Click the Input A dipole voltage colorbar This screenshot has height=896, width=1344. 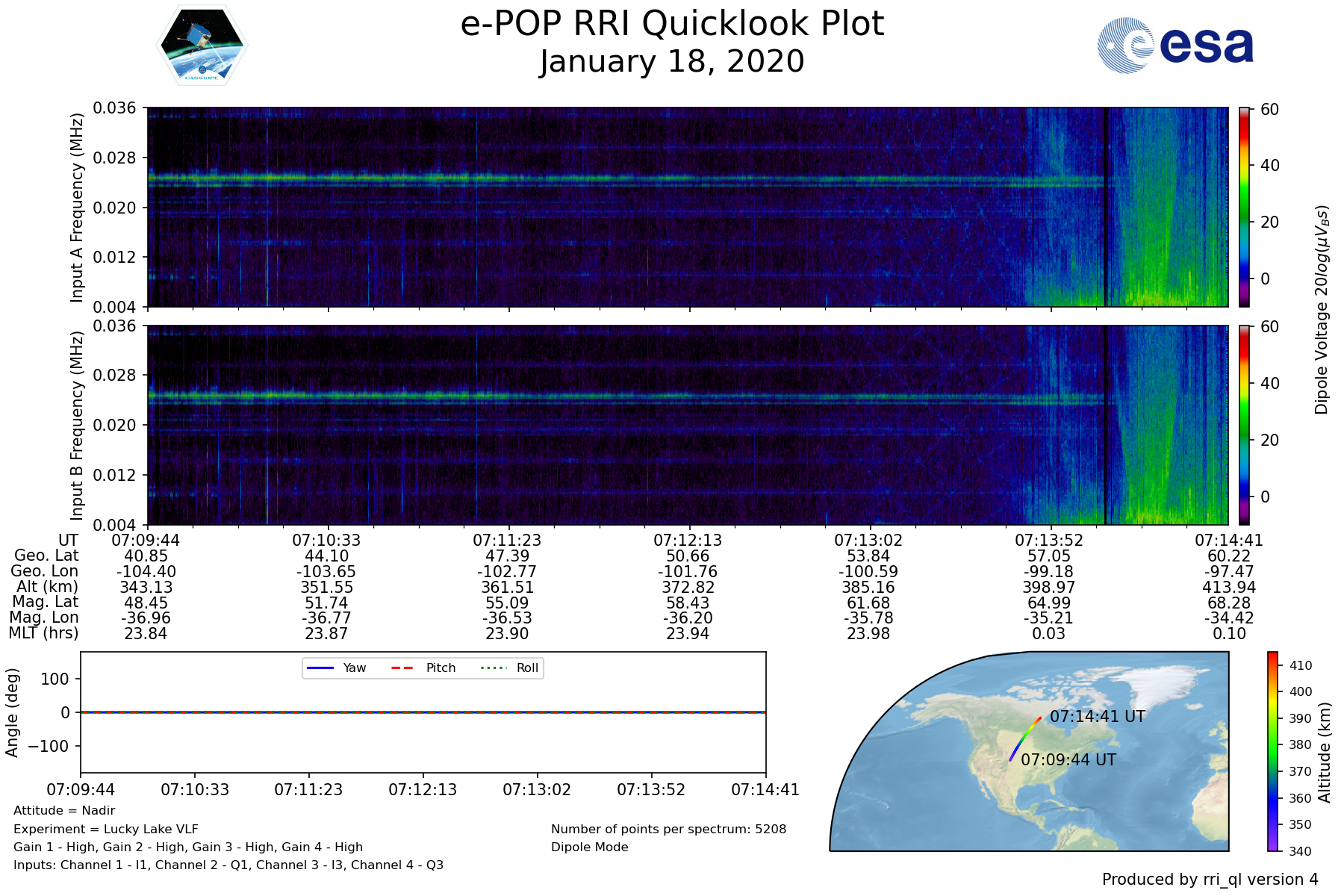click(1244, 207)
